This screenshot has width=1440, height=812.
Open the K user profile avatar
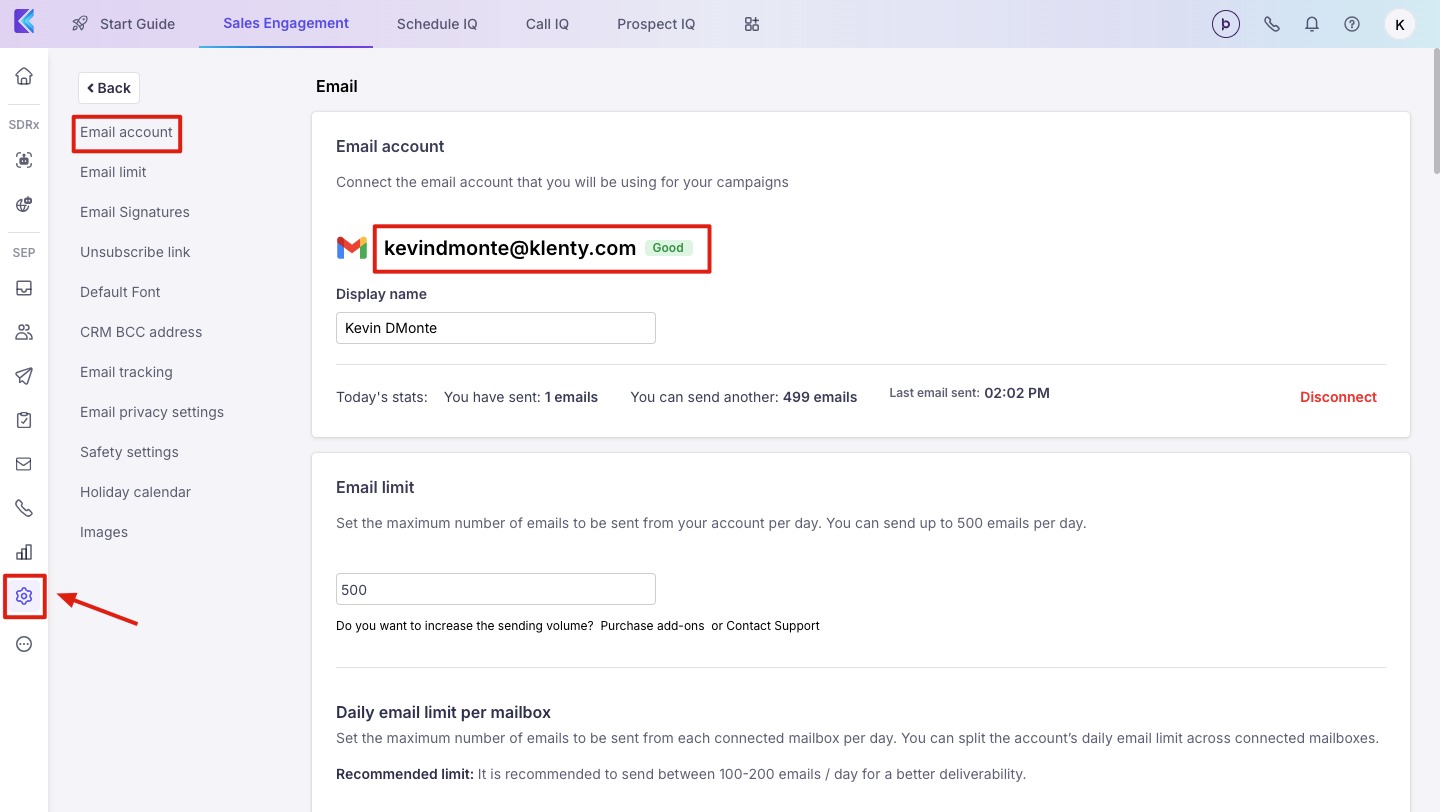(x=1399, y=24)
